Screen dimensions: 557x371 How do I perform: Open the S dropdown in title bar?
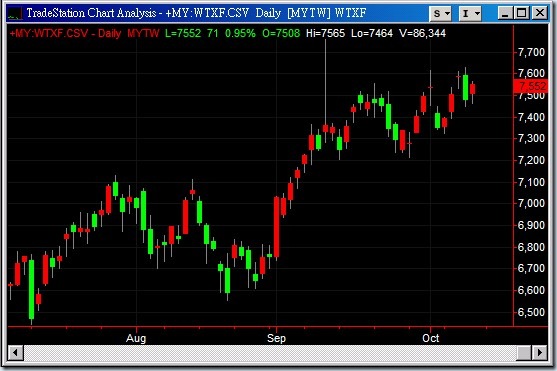coord(440,14)
